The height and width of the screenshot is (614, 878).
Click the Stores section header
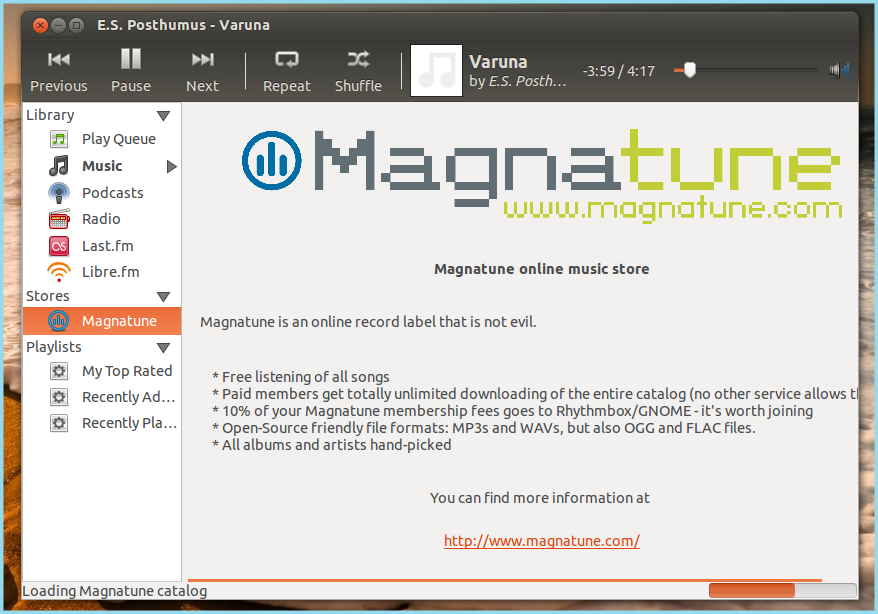(x=48, y=296)
